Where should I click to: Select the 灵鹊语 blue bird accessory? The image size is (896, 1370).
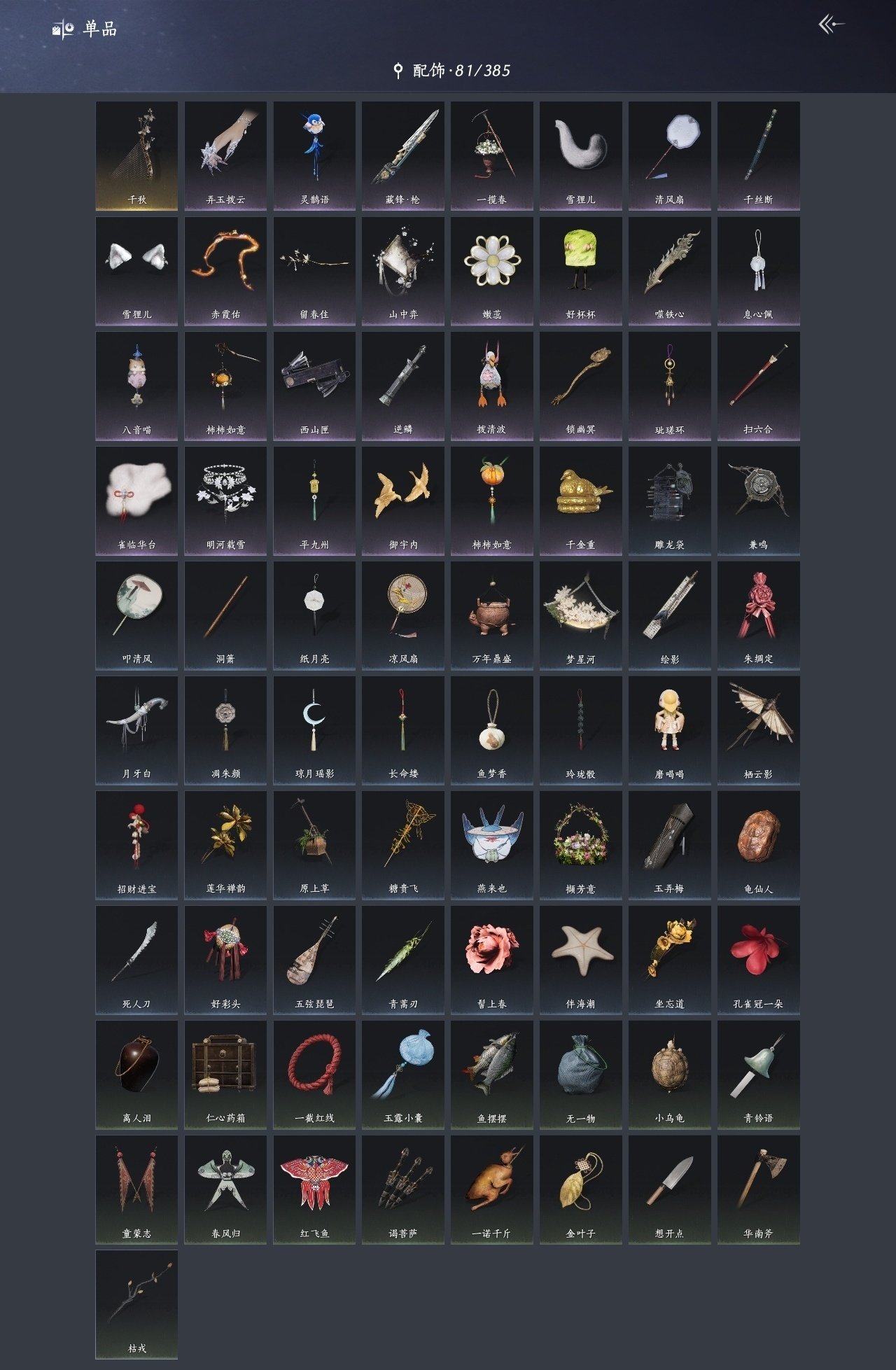[314, 156]
